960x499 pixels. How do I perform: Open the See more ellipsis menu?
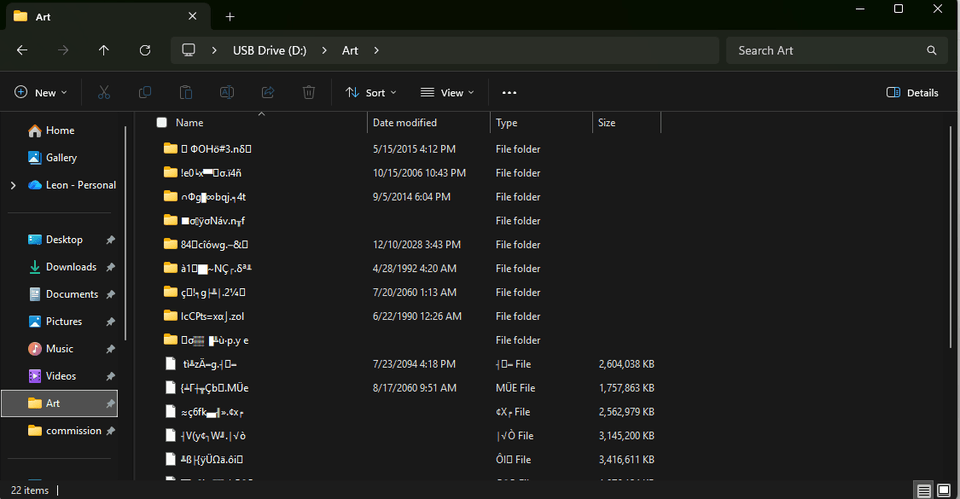pyautogui.click(x=509, y=92)
